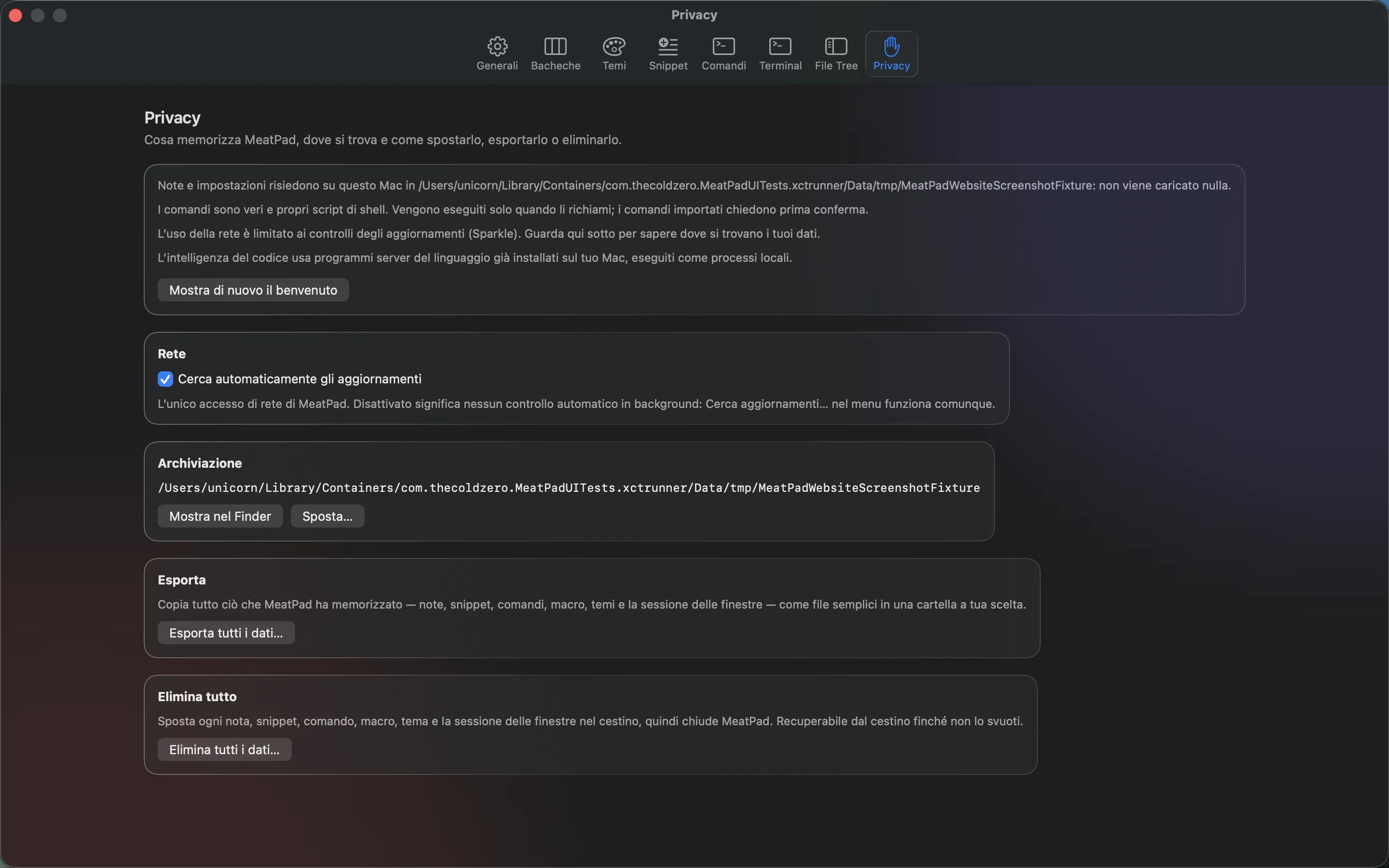
Task: Open the Generali gear settings tab
Action: point(497,54)
